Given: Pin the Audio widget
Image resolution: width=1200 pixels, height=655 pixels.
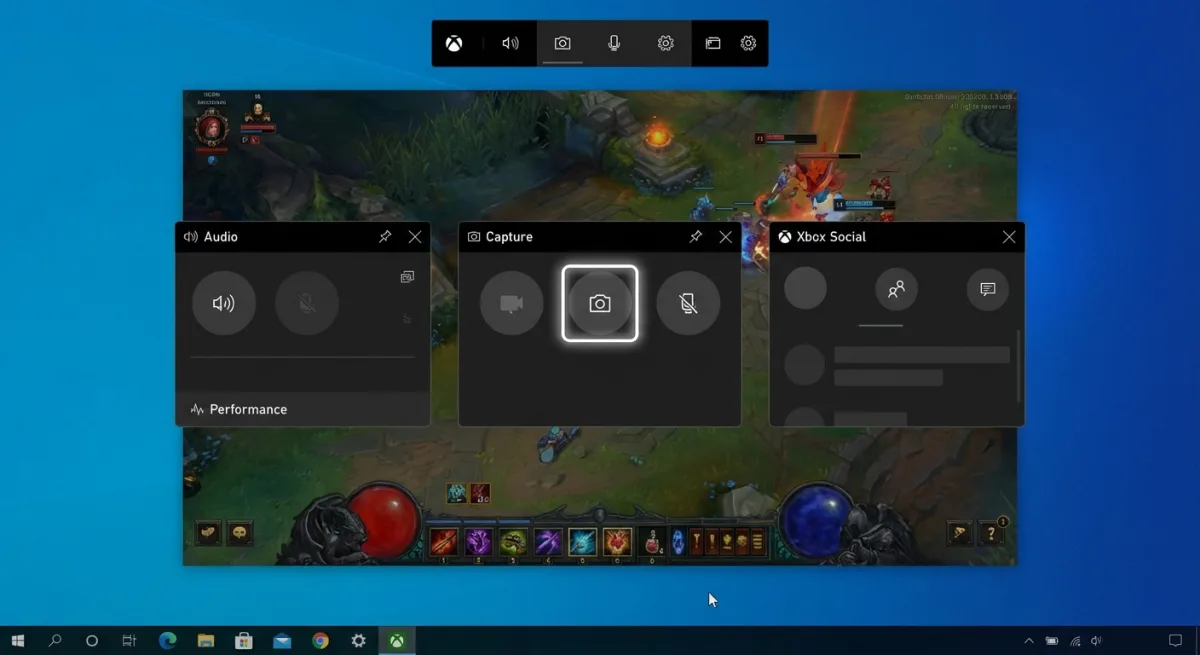Looking at the screenshot, I should point(385,237).
